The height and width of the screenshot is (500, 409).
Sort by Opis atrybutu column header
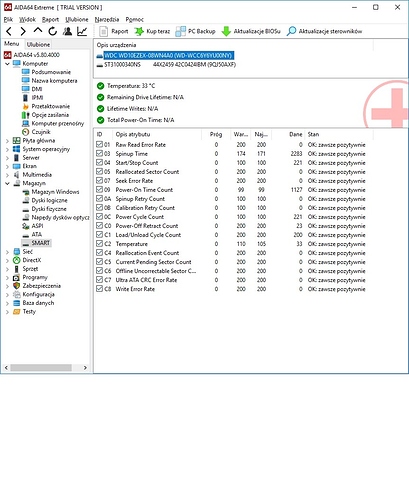(157, 134)
